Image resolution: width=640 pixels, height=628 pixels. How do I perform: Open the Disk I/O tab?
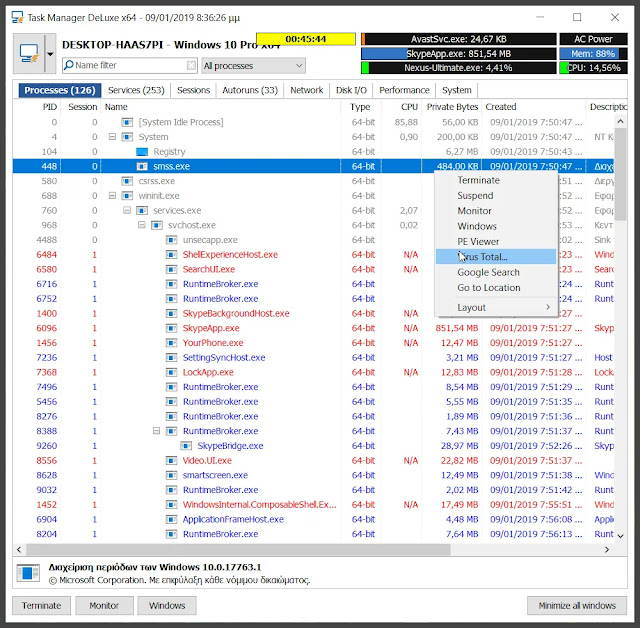click(351, 90)
